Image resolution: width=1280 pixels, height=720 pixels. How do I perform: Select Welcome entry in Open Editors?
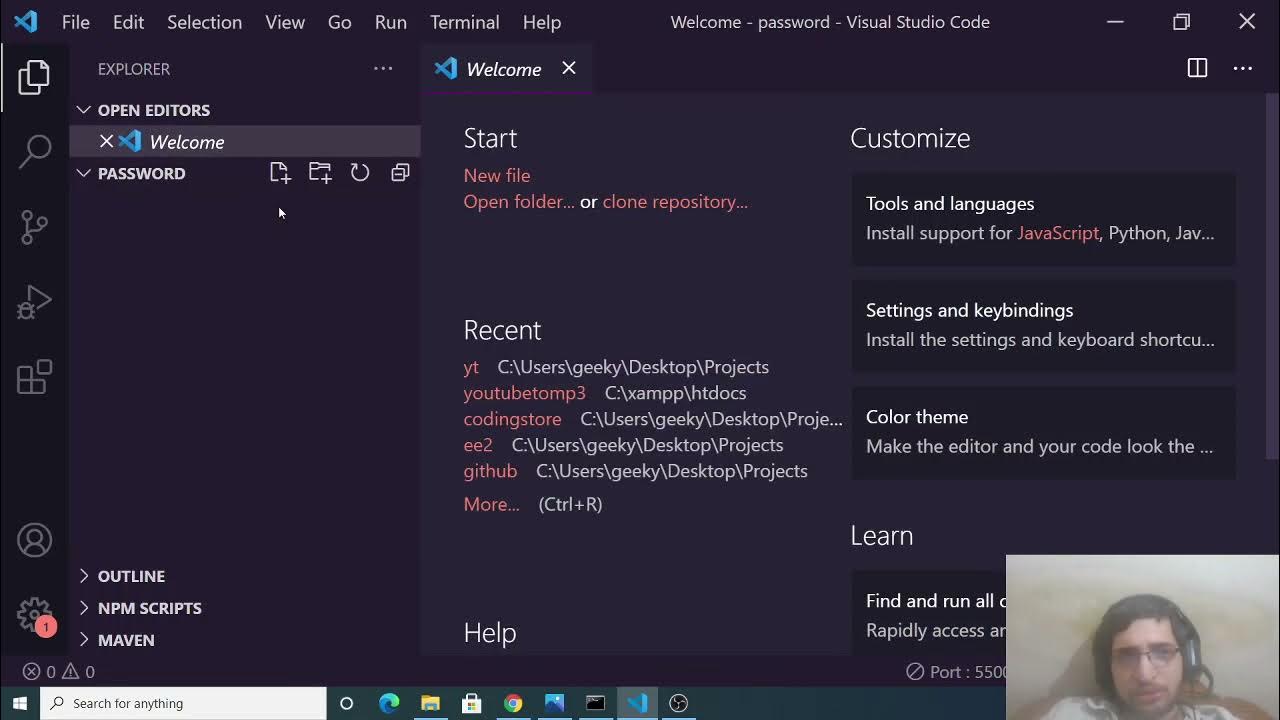coord(245,142)
